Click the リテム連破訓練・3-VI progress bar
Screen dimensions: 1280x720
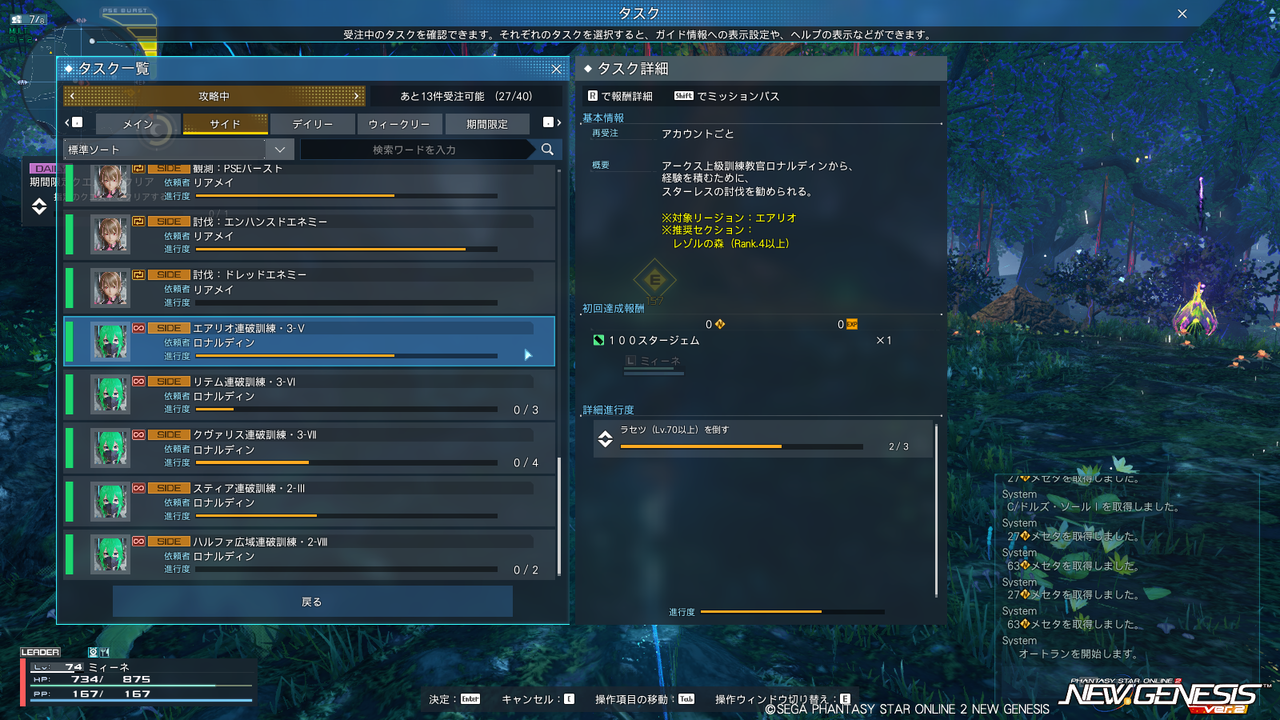[x=346, y=409]
